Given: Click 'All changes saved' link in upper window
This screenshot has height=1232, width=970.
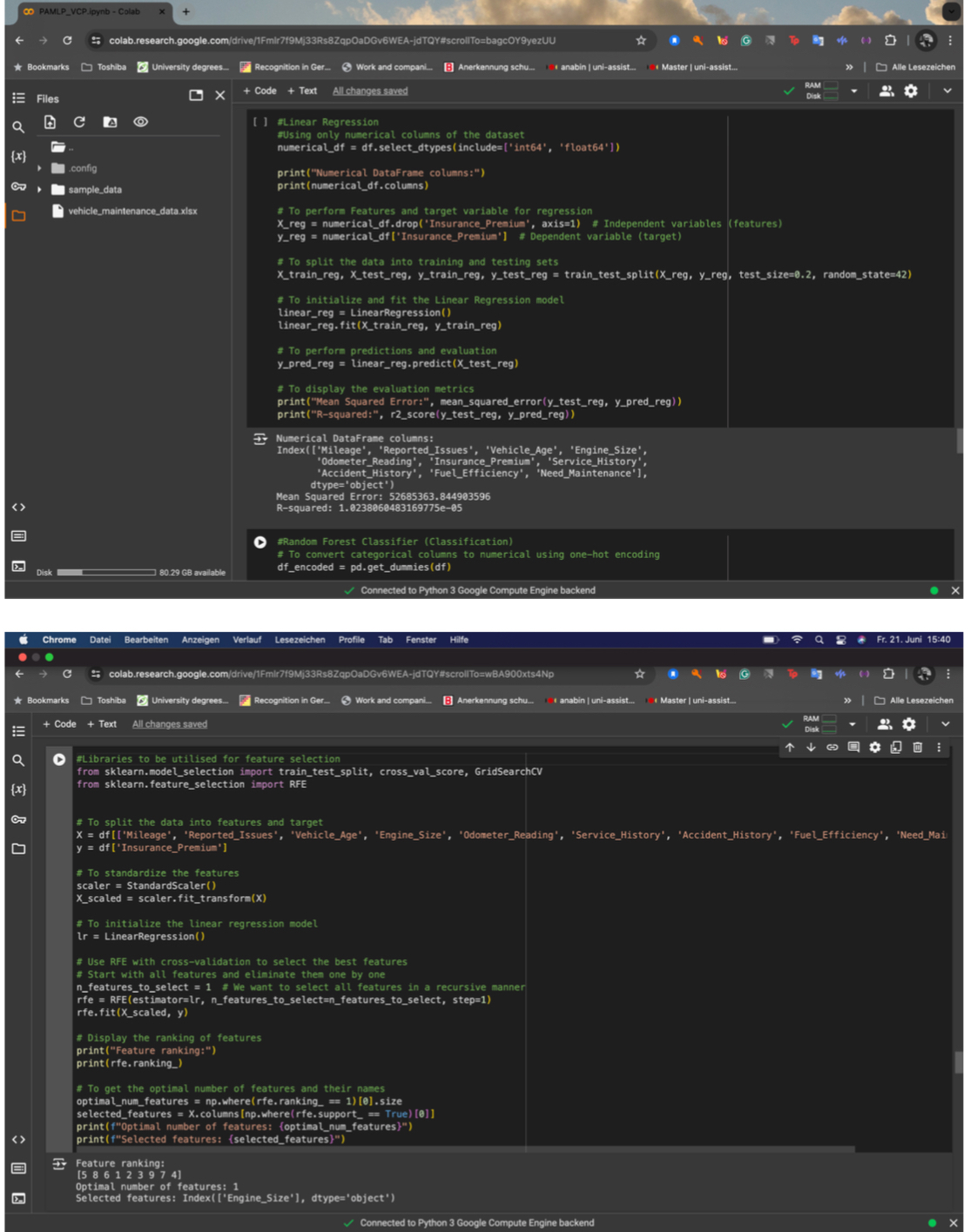Looking at the screenshot, I should [x=370, y=91].
